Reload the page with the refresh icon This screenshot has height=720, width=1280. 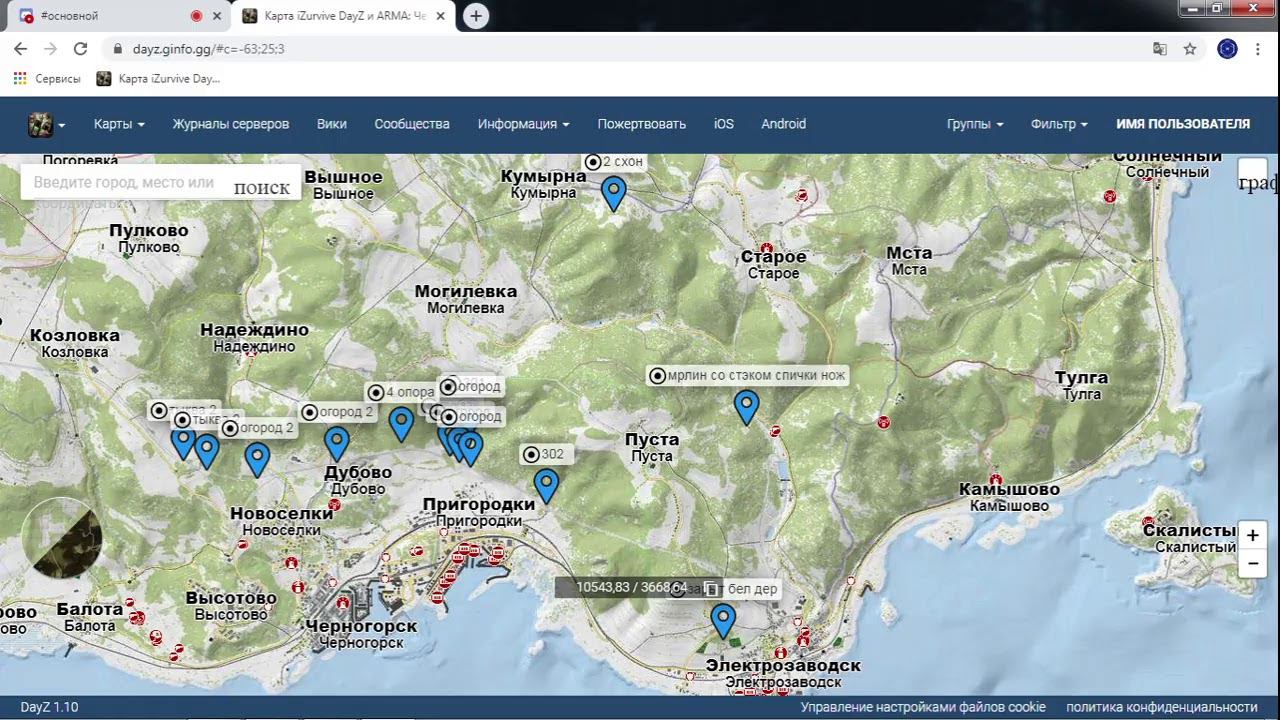click(81, 48)
